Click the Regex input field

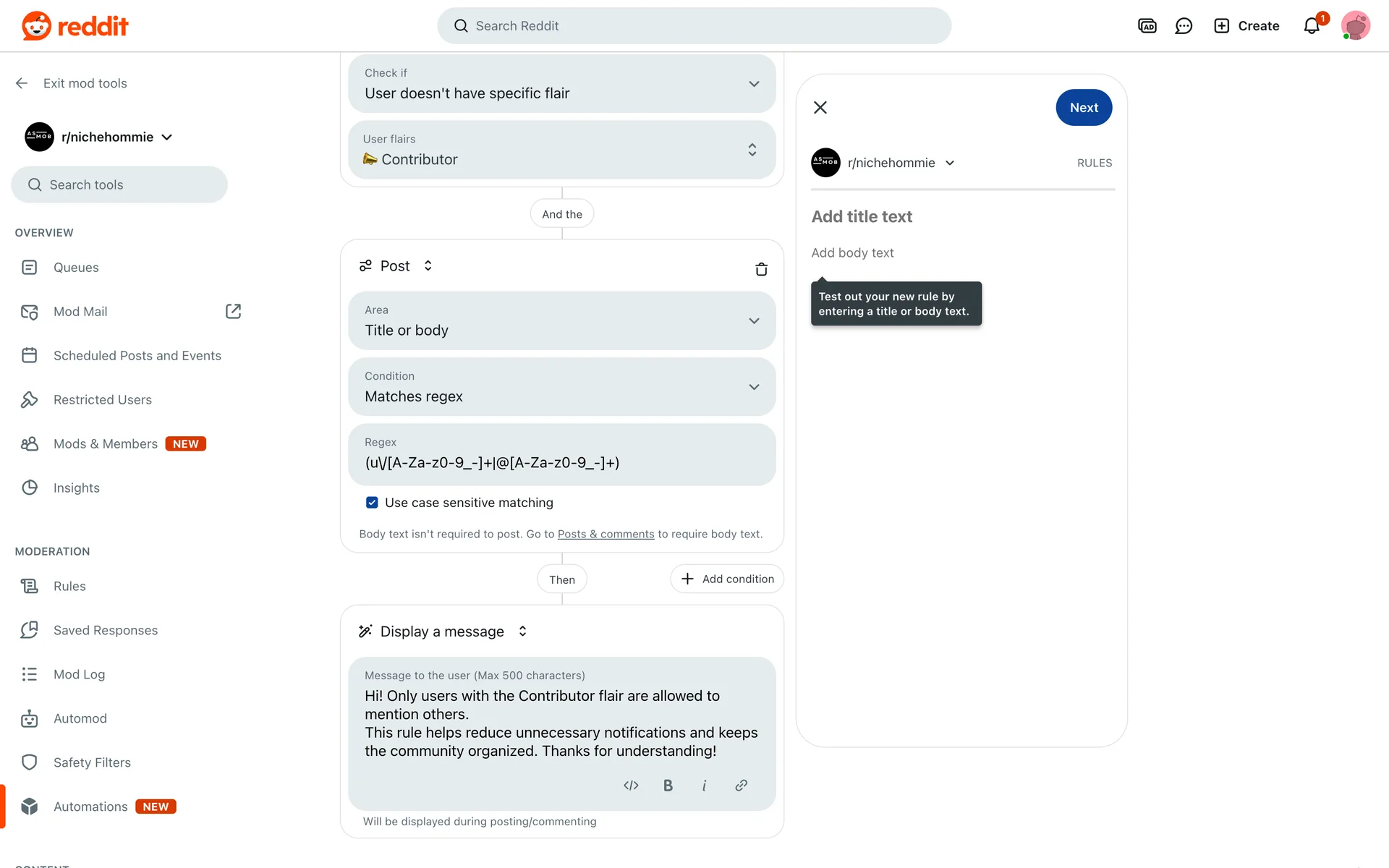pos(561,462)
